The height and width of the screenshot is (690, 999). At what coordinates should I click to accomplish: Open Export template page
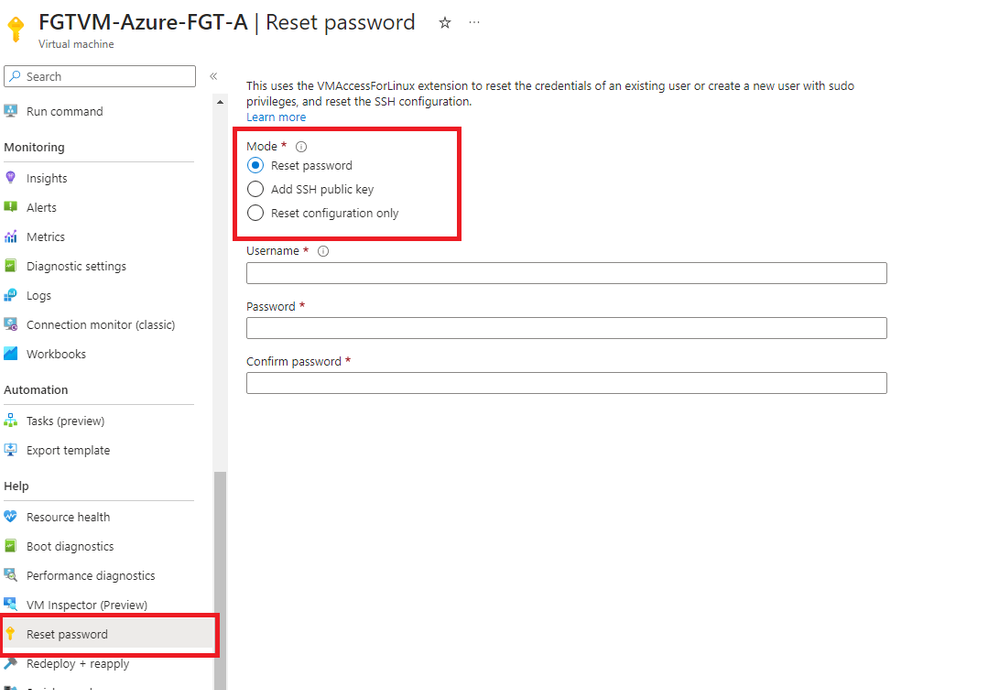tap(68, 450)
